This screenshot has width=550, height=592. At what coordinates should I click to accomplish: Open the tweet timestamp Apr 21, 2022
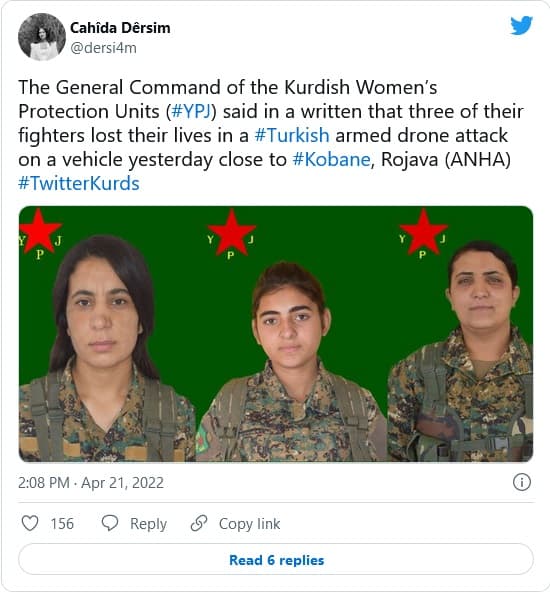pyautogui.click(x=123, y=483)
